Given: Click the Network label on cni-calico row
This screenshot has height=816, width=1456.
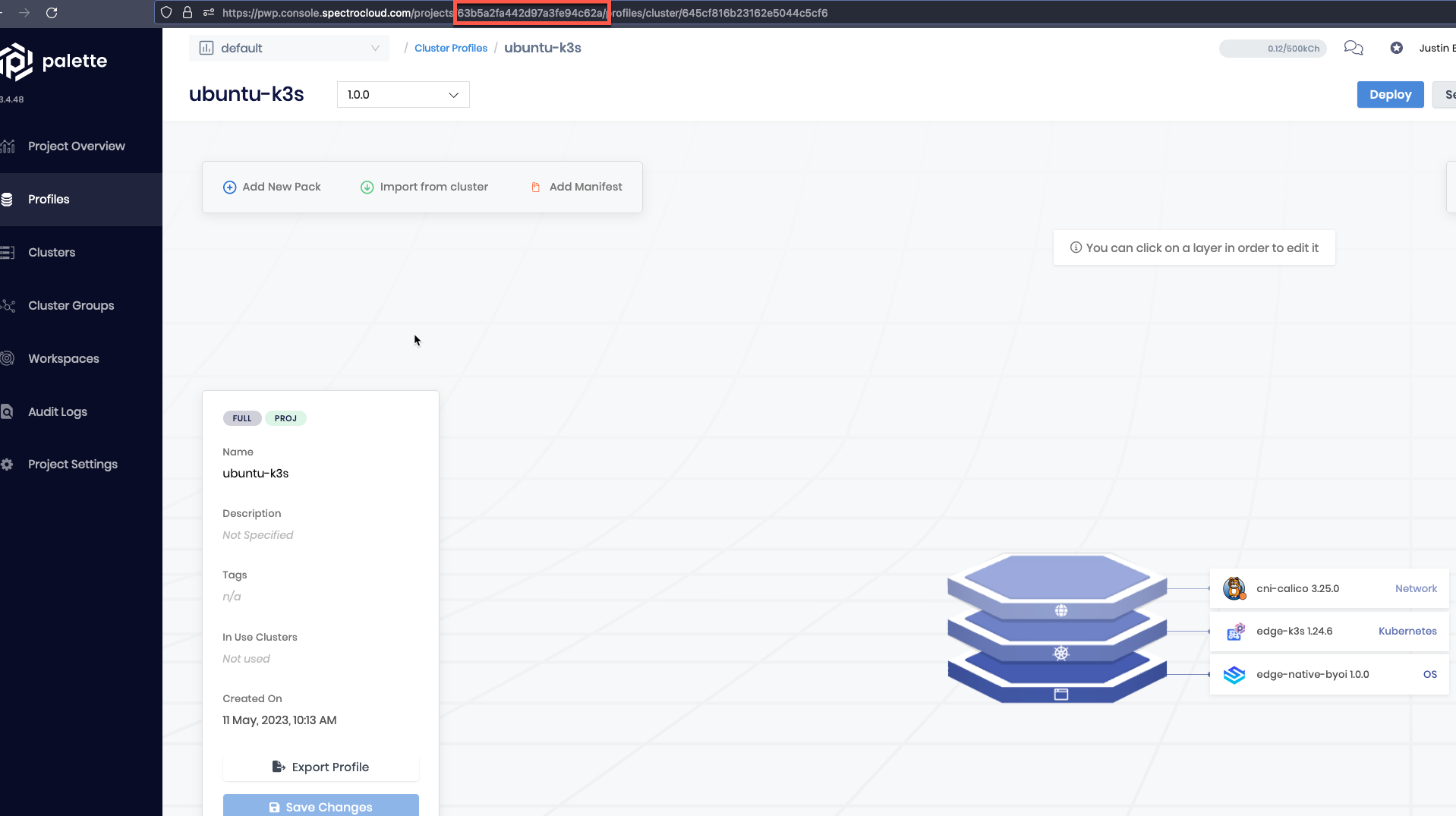Looking at the screenshot, I should pyautogui.click(x=1416, y=588).
